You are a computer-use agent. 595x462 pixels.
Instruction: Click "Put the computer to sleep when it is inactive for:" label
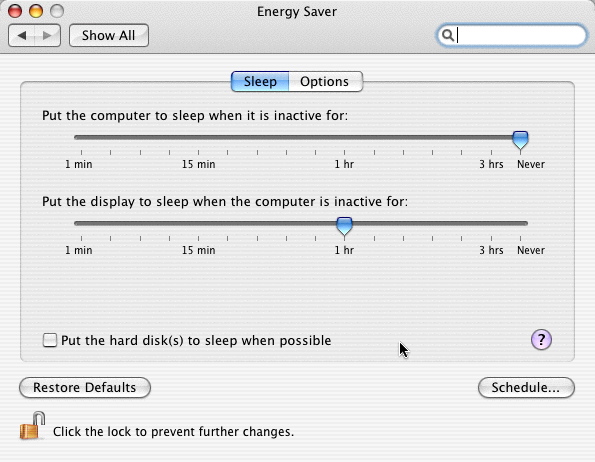click(x=195, y=115)
